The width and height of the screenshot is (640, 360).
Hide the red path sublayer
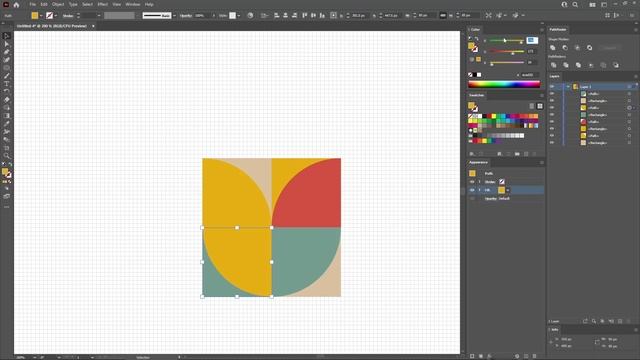pos(552,122)
